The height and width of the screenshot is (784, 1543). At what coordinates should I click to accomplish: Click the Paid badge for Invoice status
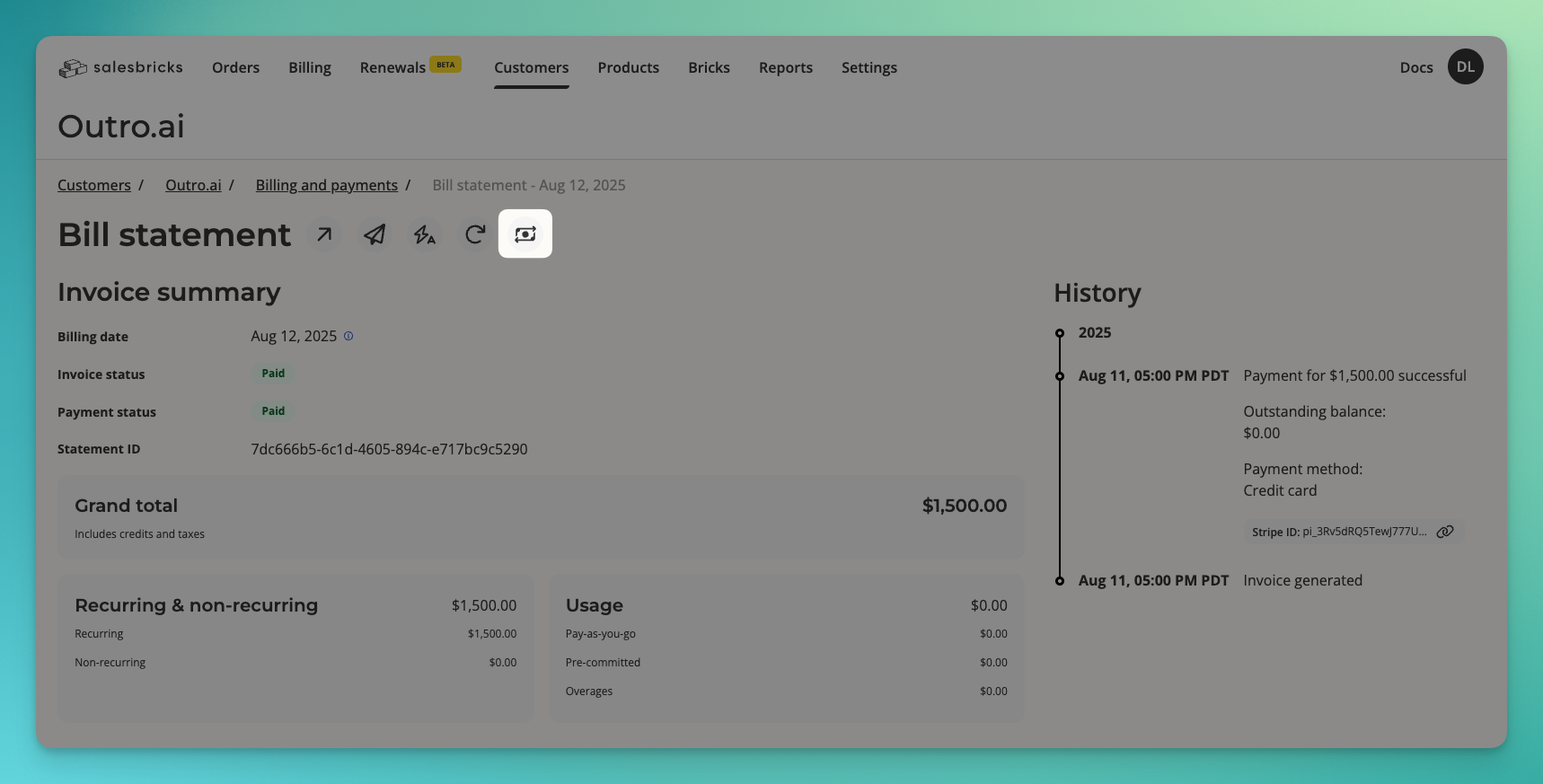click(273, 374)
